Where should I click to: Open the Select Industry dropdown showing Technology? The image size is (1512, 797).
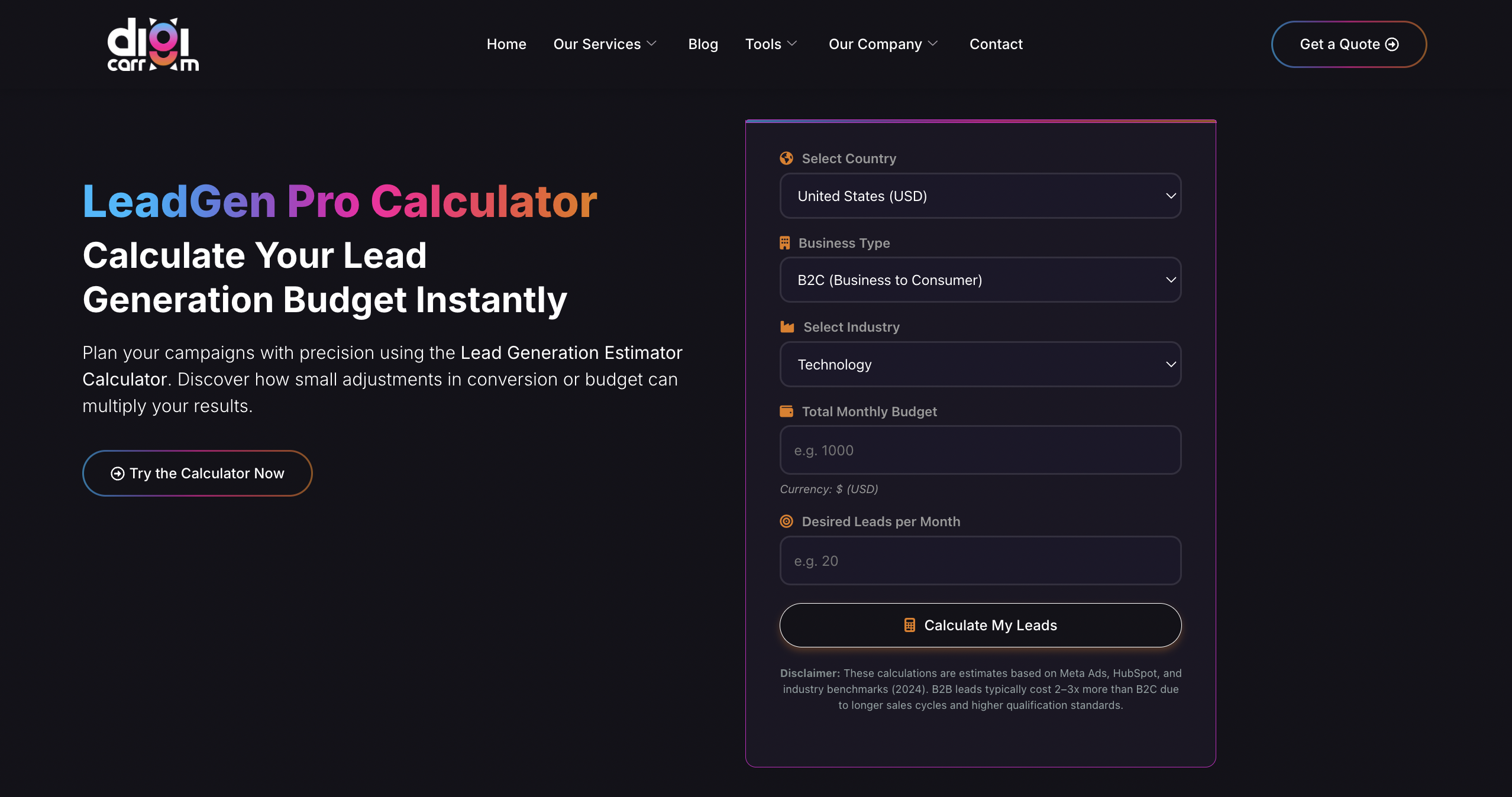coord(979,364)
